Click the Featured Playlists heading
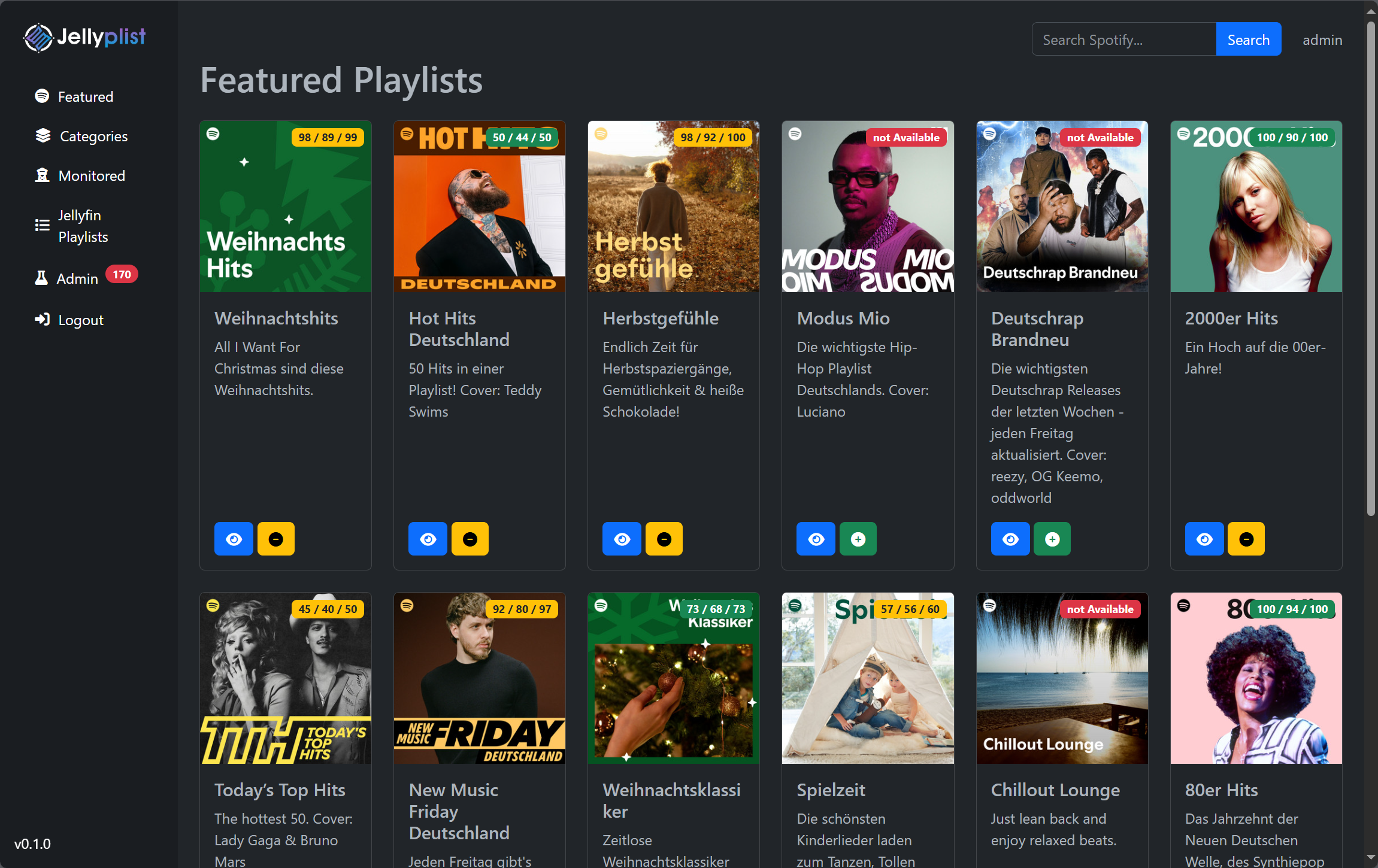 click(x=341, y=80)
